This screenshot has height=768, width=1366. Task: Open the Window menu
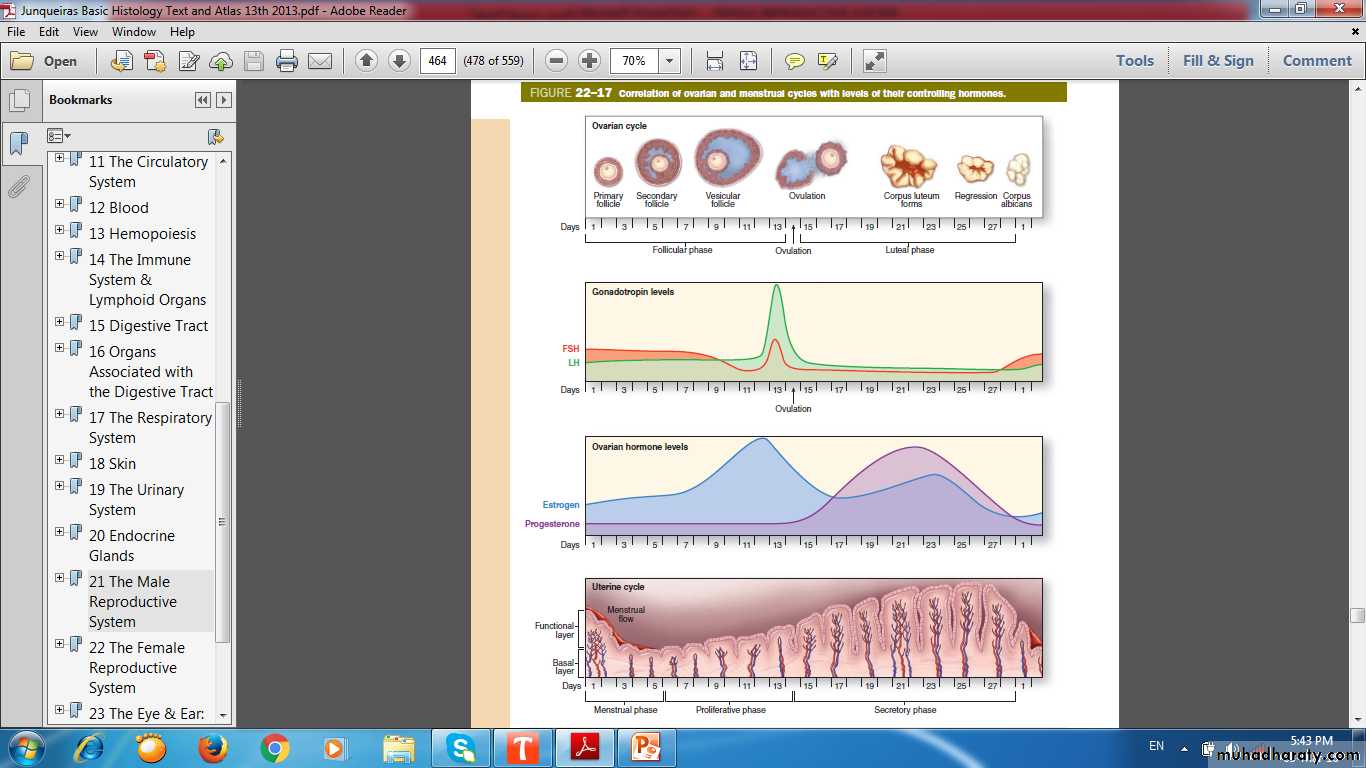point(133,32)
